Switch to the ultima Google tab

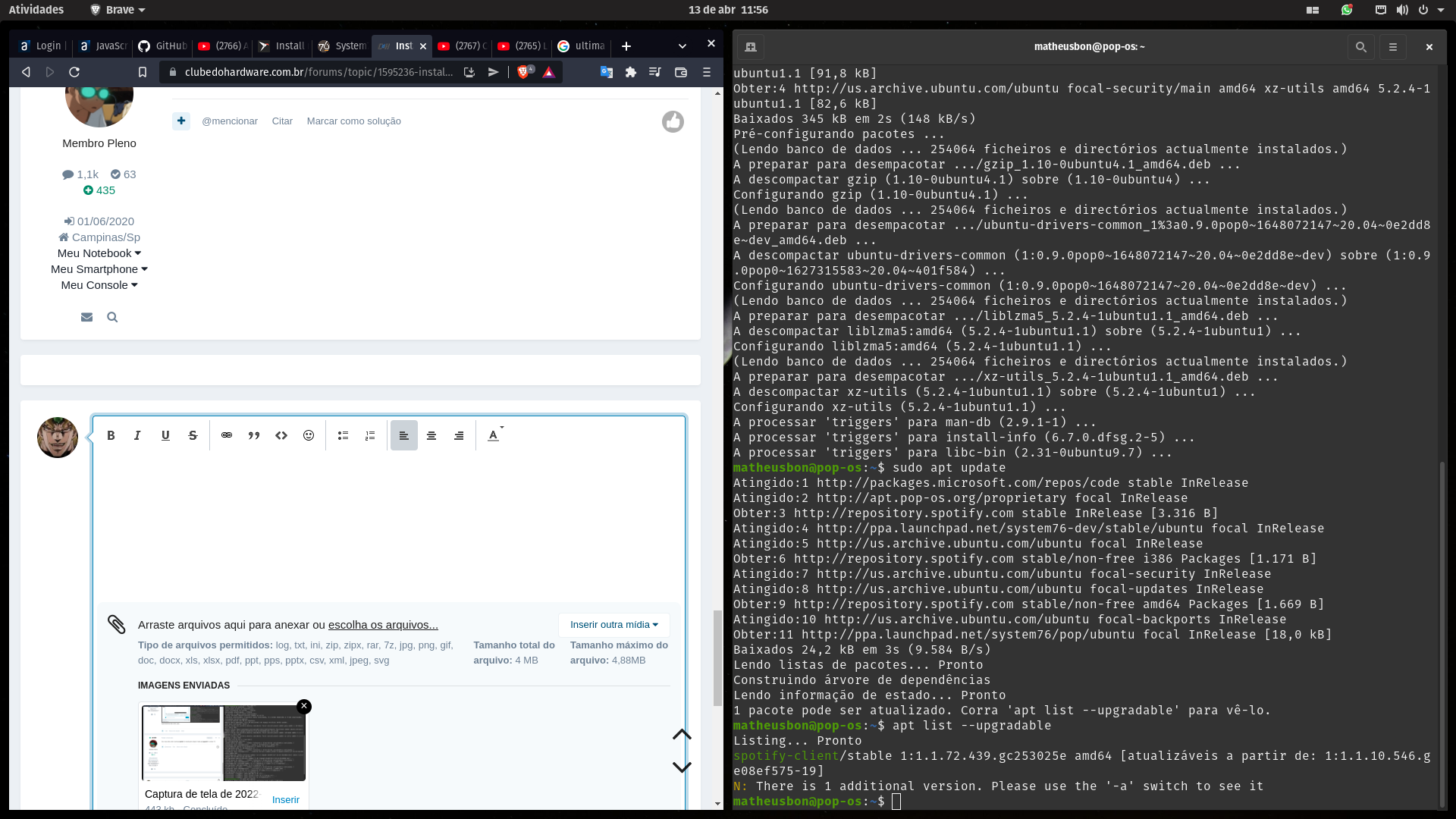582,46
